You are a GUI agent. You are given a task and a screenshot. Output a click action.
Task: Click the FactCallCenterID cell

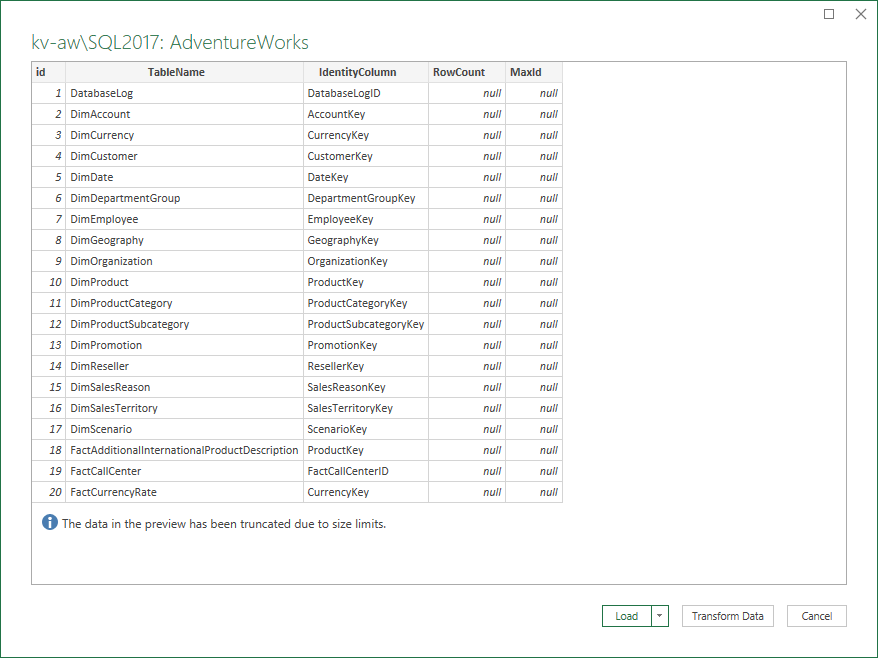pos(366,471)
